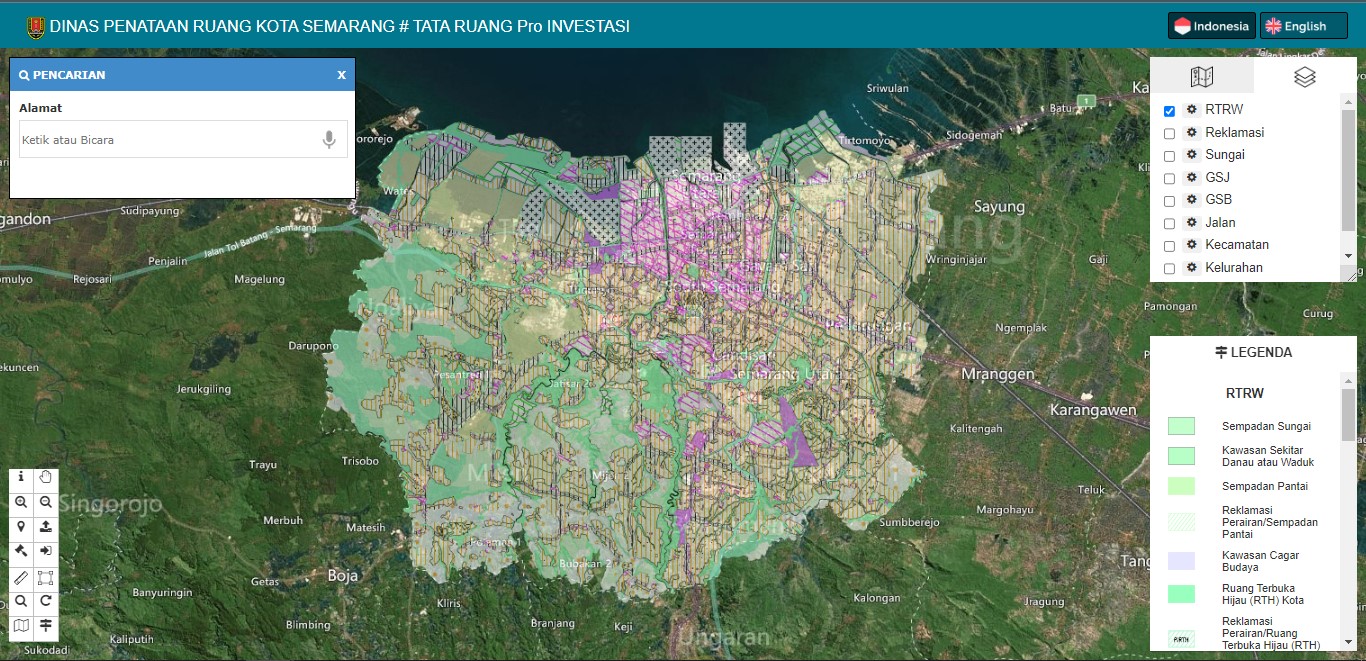This screenshot has width=1366, height=661.
Task: Switch to the basemap tab
Action: (x=1201, y=77)
